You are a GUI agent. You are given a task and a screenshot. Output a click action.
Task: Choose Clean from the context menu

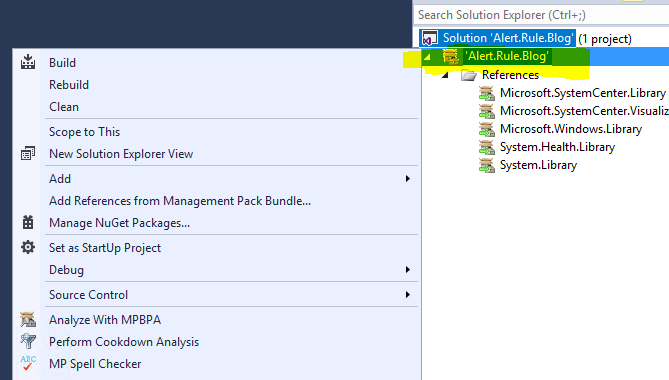click(64, 107)
